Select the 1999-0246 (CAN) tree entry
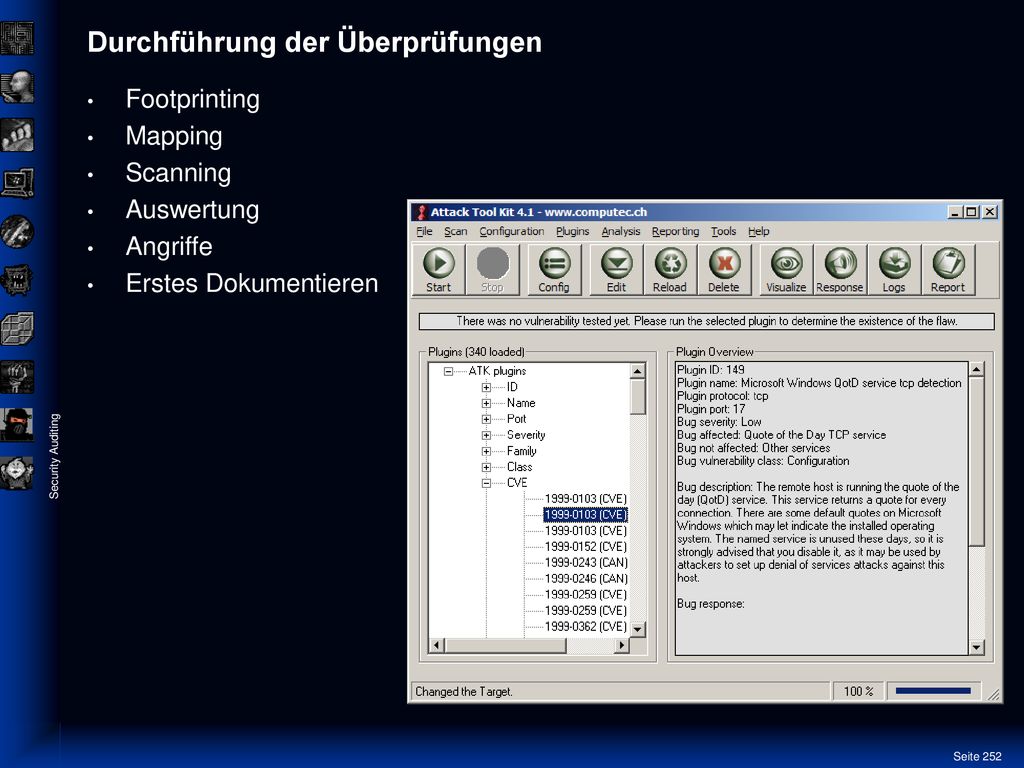 [586, 579]
